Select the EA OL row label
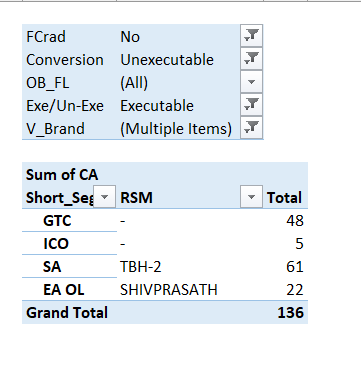This screenshot has width=361, height=382. tap(70, 289)
